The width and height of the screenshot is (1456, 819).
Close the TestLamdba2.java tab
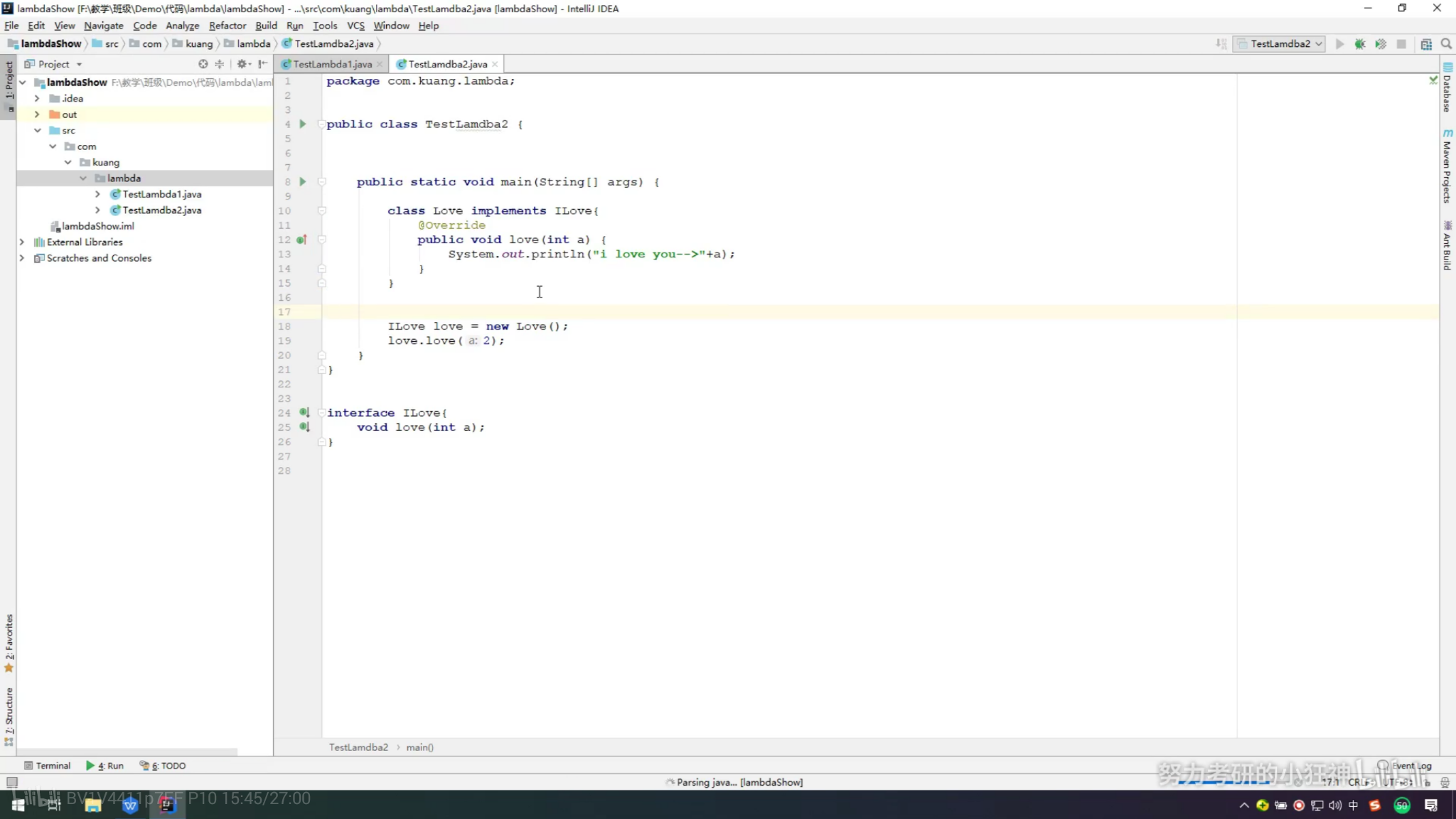coord(495,64)
